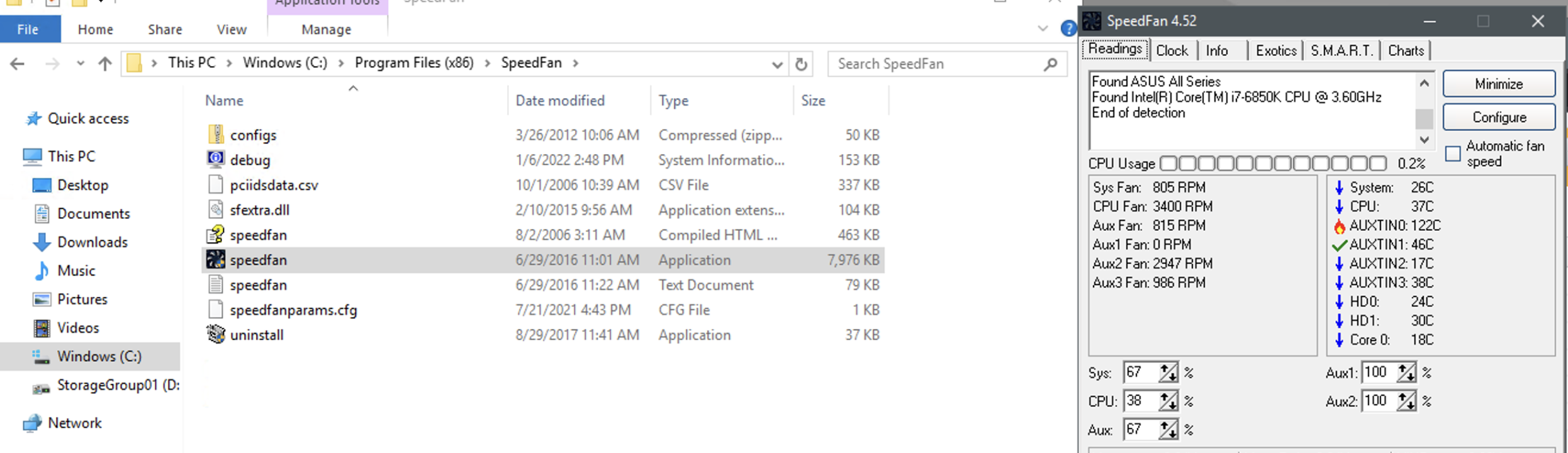1568x453 pixels.
Task: Go back with the Explorer back arrow
Action: [x=18, y=64]
